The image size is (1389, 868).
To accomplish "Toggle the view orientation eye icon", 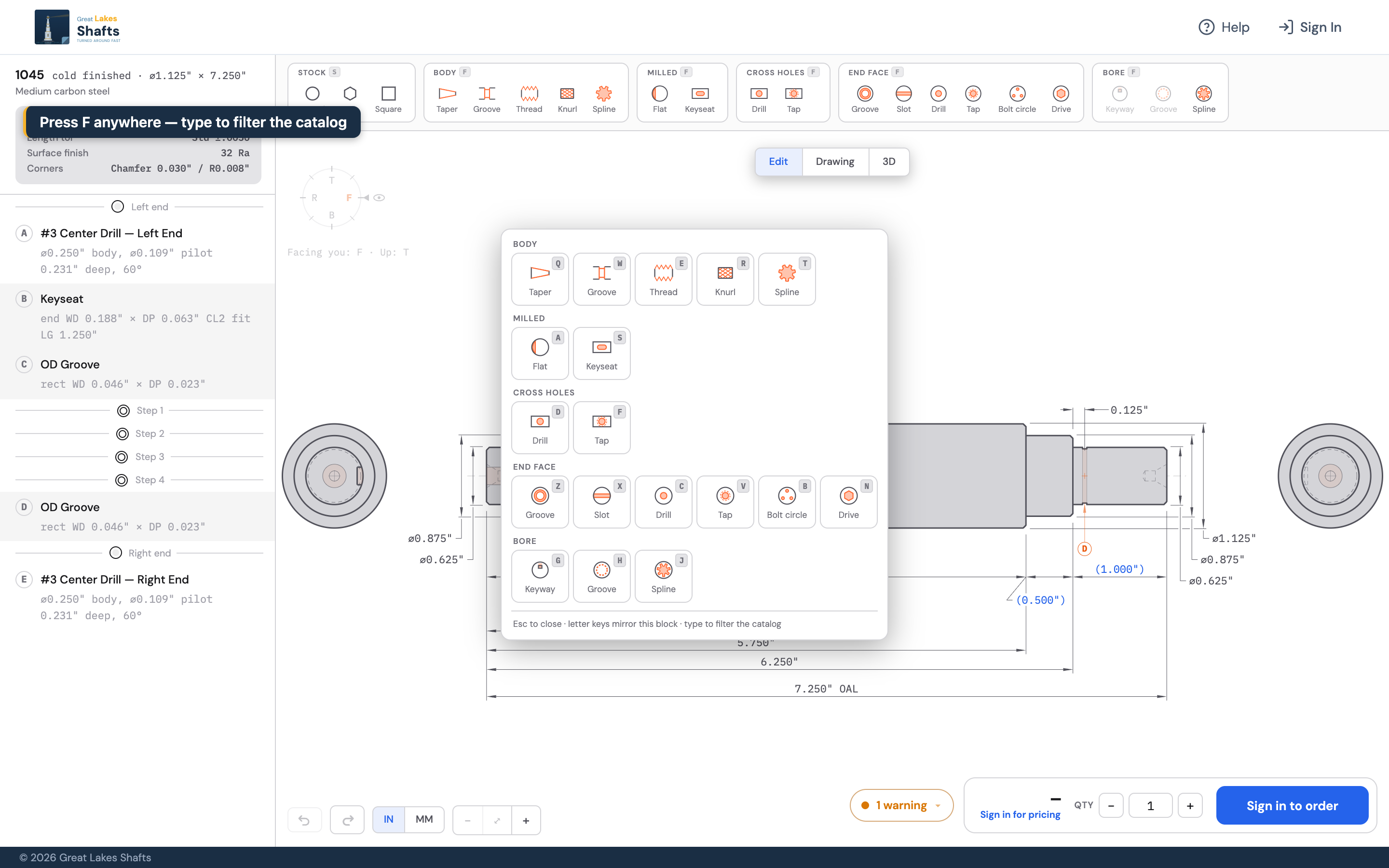I will coord(379,198).
